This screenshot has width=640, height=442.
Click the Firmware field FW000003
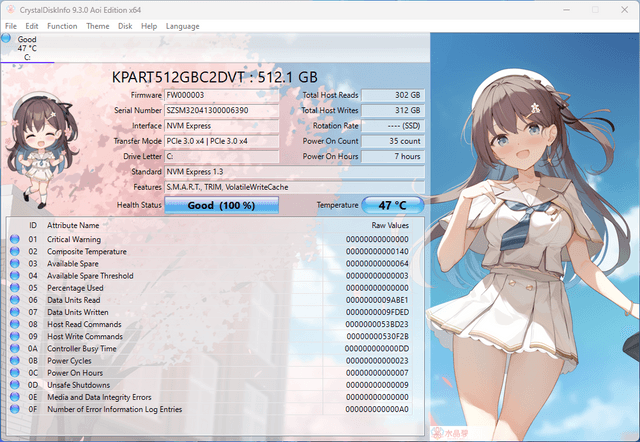(222, 95)
